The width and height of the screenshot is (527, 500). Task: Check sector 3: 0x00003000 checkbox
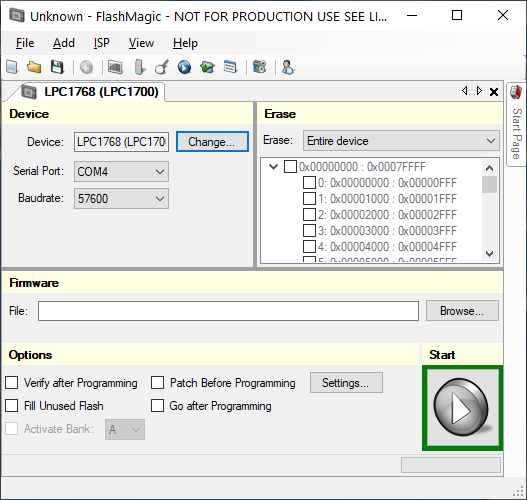point(309,230)
